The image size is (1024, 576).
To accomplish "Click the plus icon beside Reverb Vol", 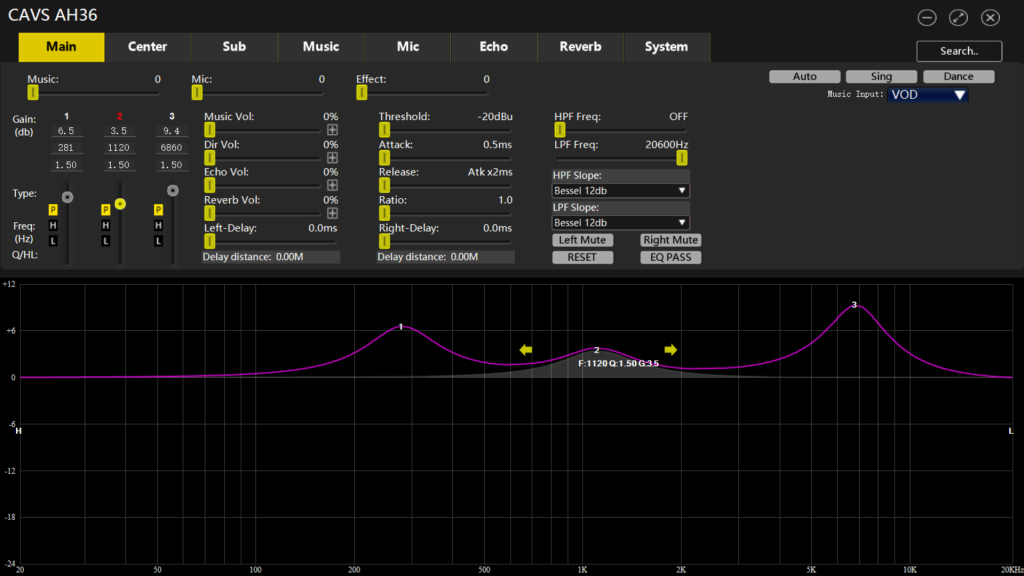I will (x=332, y=213).
